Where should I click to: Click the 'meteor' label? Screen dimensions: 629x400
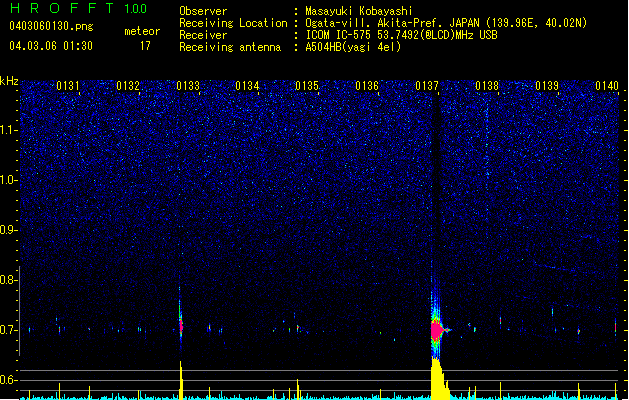(x=142, y=31)
